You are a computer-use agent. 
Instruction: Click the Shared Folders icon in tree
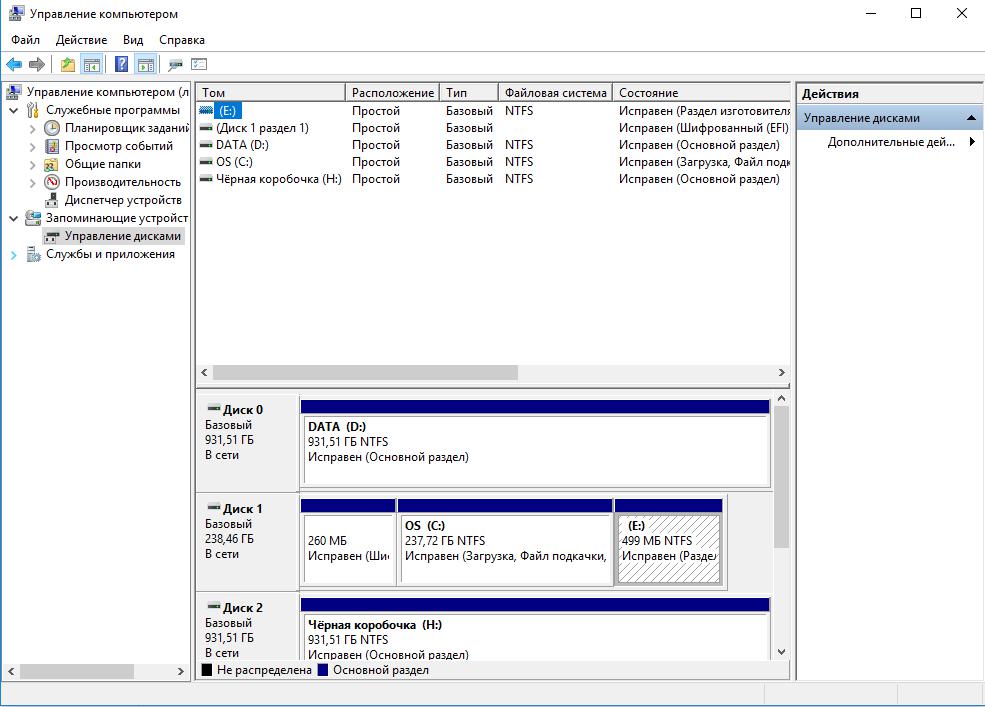point(52,164)
